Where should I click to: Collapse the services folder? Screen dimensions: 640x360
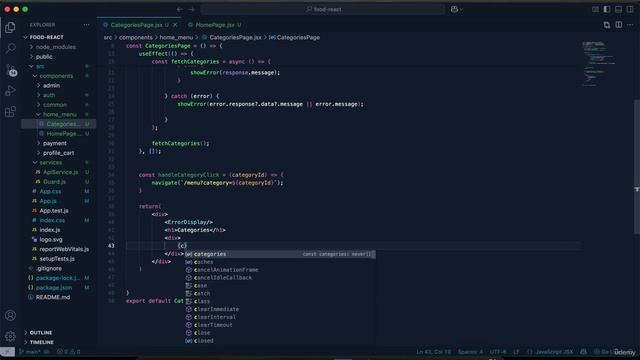[x=51, y=162]
